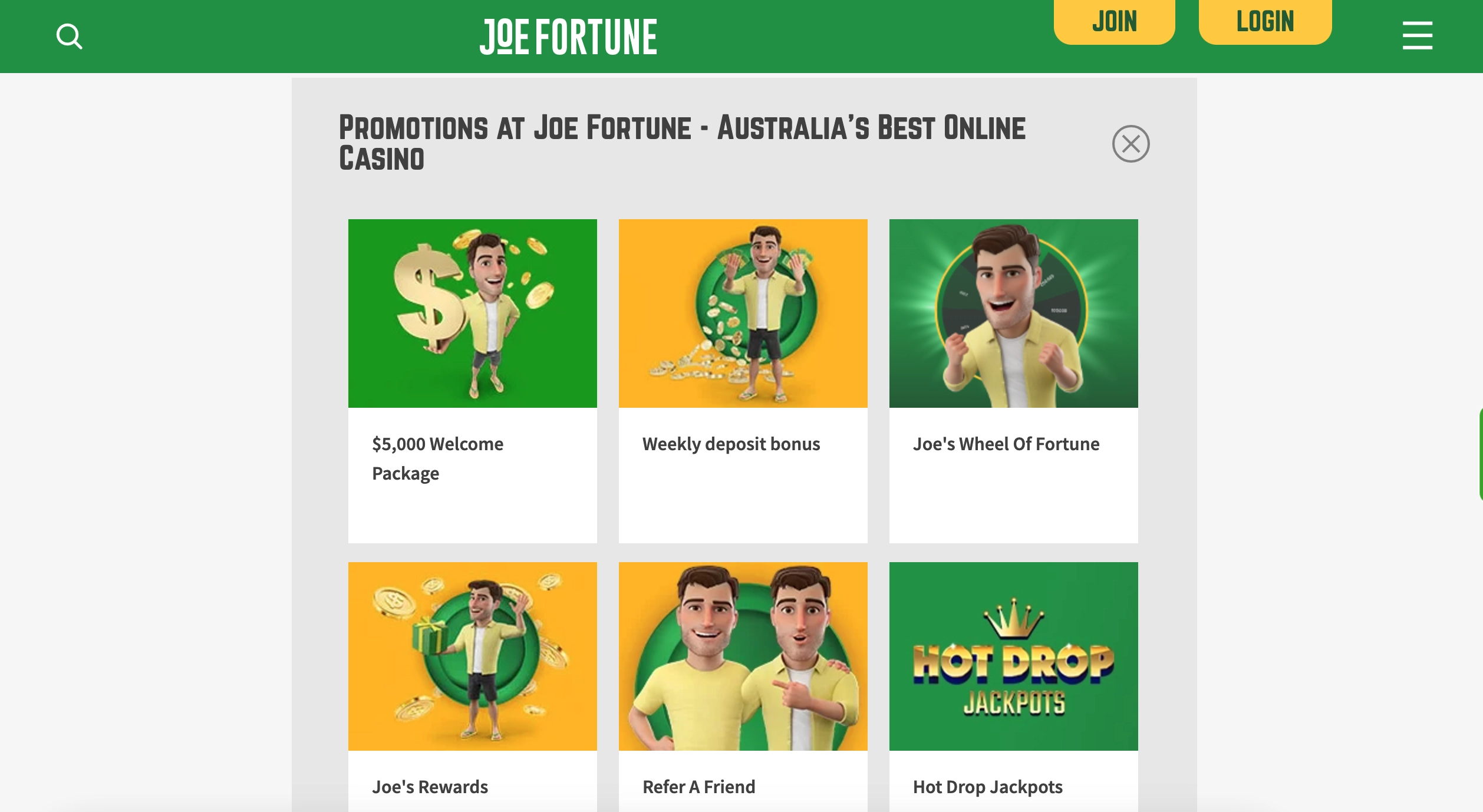Click the LOGIN button

pyautogui.click(x=1265, y=22)
